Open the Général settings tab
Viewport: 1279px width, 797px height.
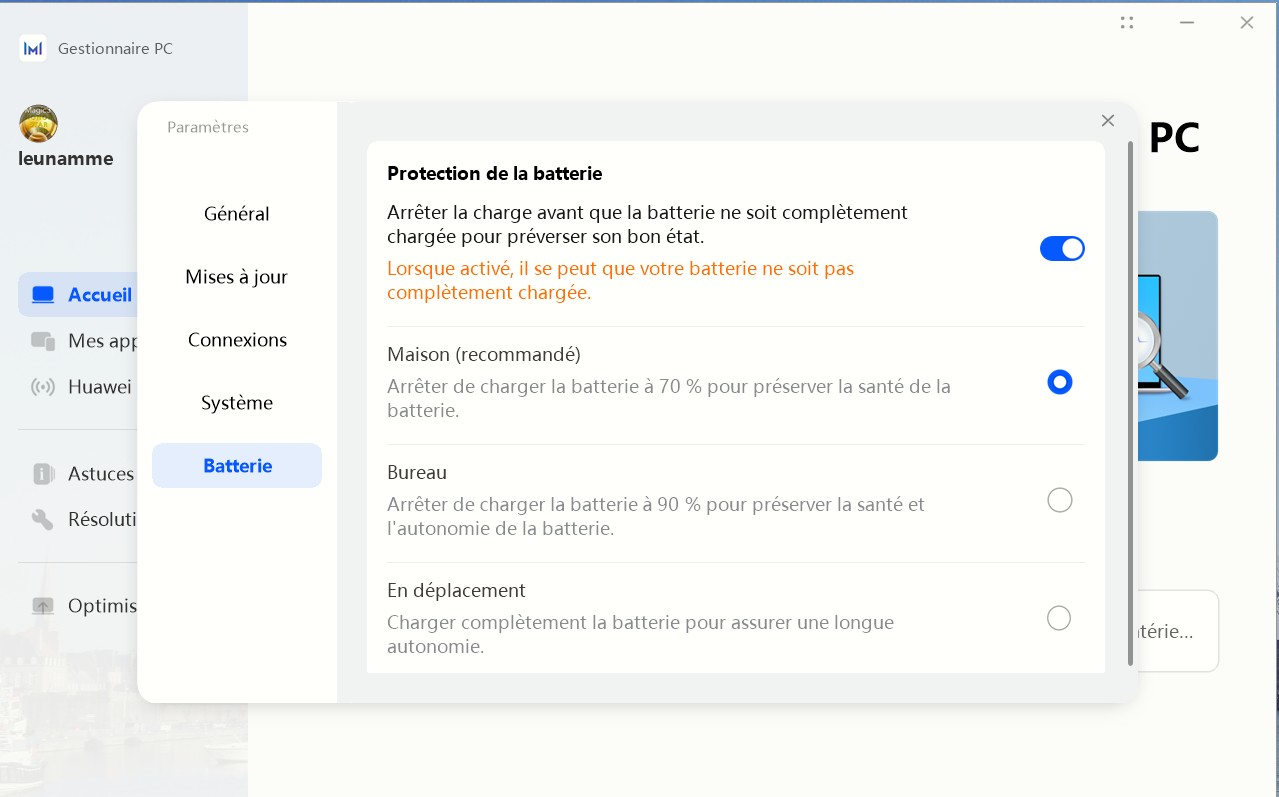pyautogui.click(x=237, y=214)
